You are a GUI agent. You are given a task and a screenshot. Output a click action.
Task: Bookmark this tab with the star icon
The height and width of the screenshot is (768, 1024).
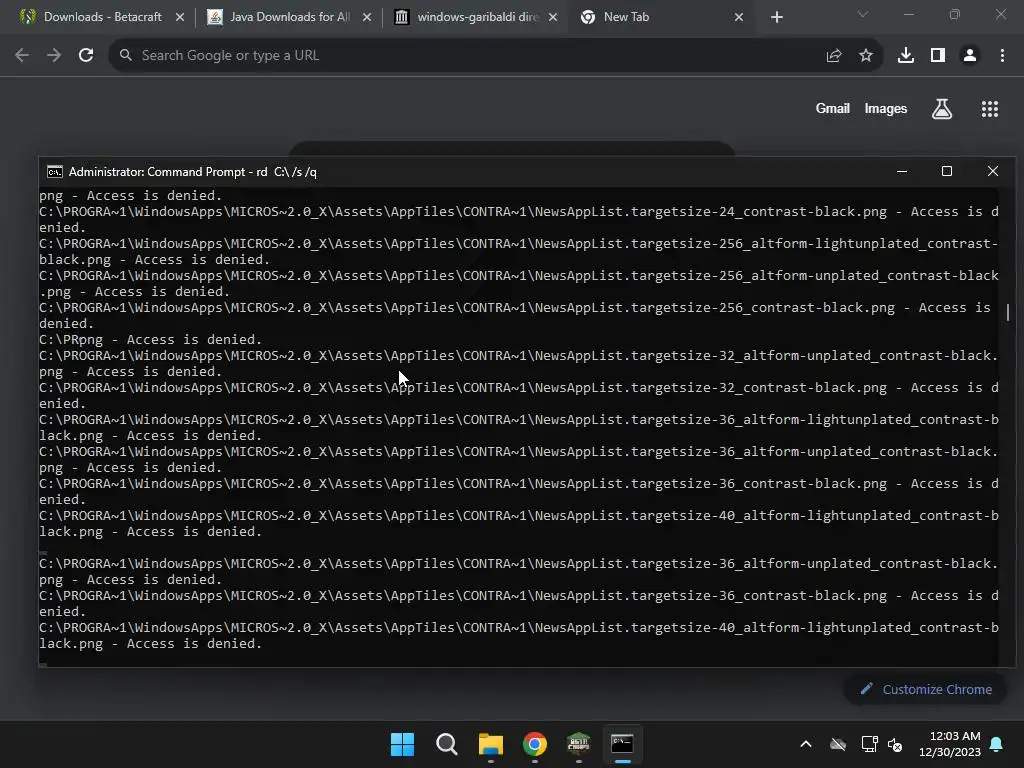click(865, 56)
